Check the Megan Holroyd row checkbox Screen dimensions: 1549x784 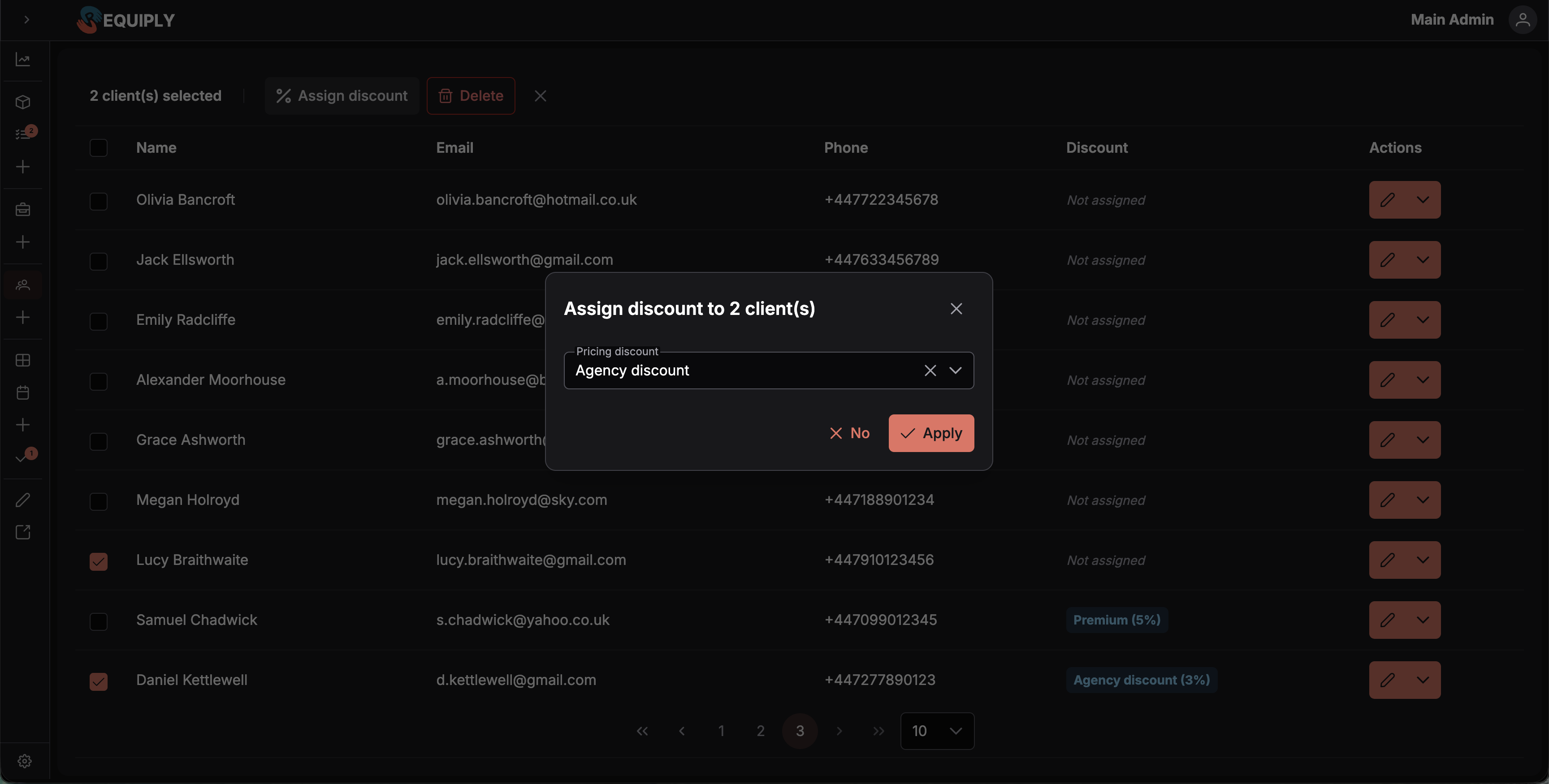click(99, 501)
